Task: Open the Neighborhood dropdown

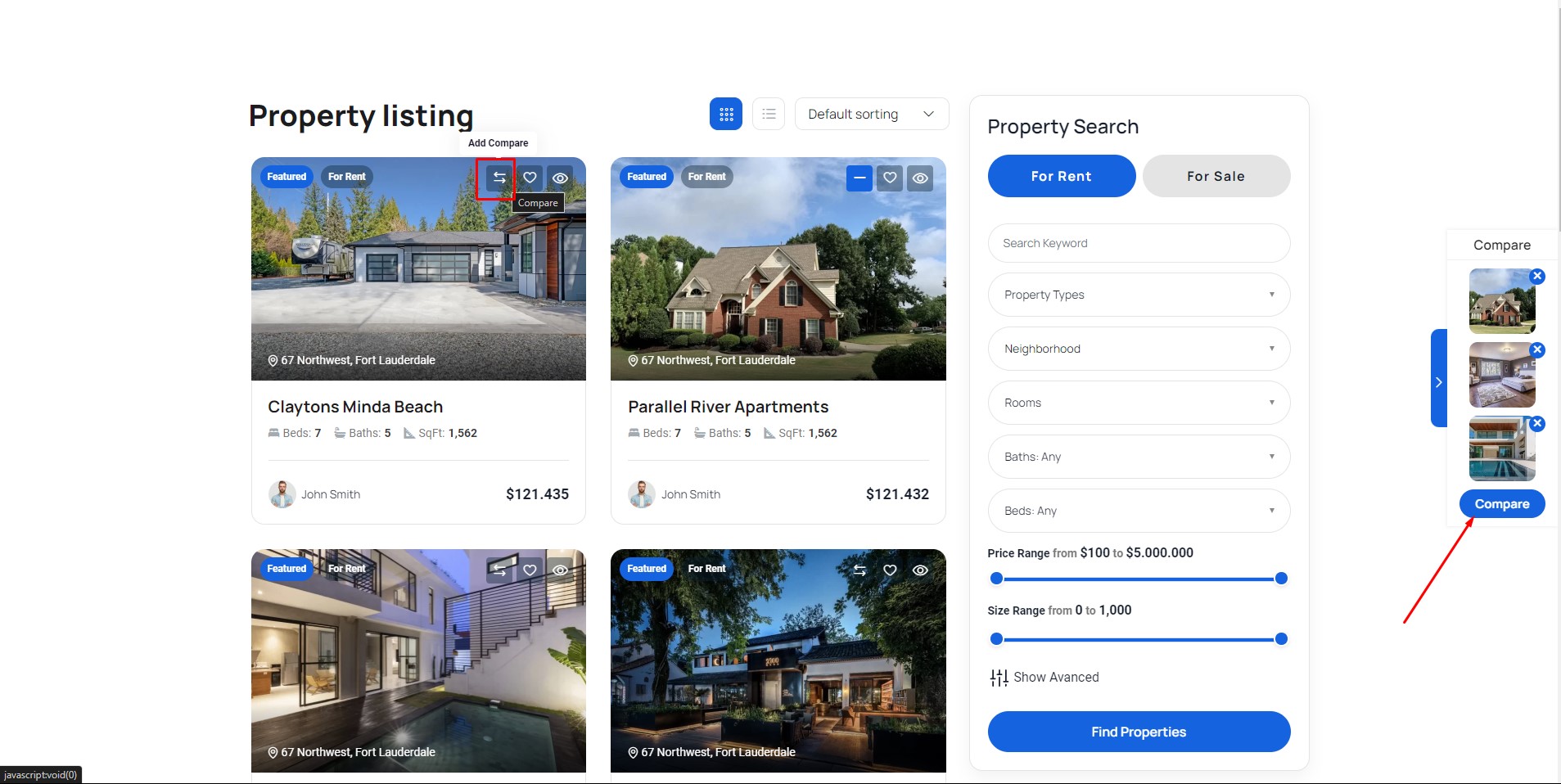Action: click(x=1139, y=349)
